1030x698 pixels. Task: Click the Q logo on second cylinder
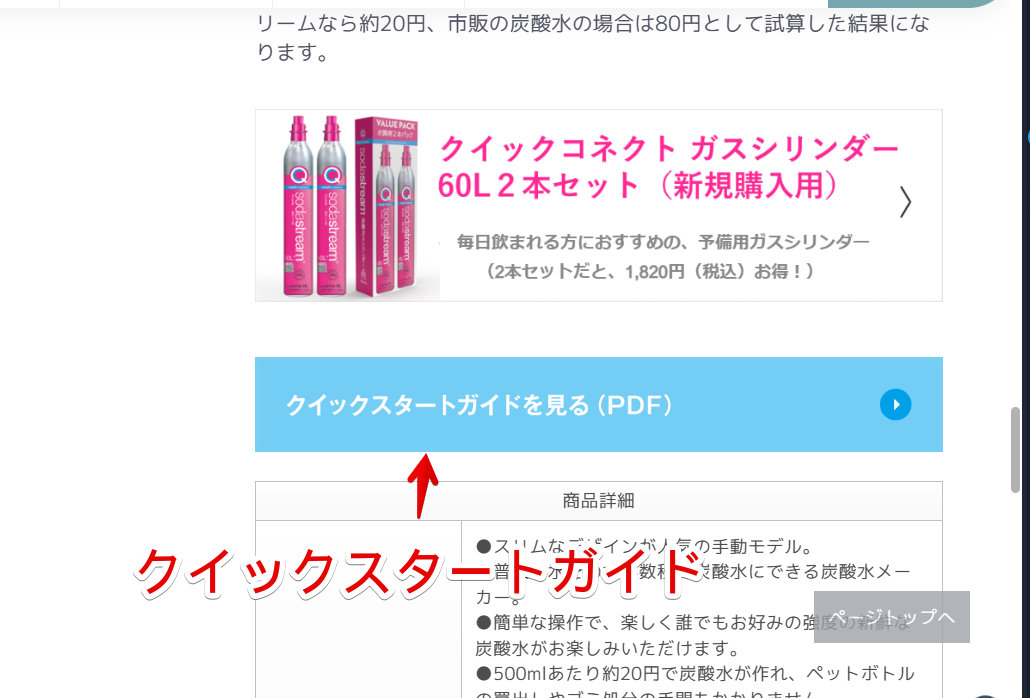click(x=332, y=175)
